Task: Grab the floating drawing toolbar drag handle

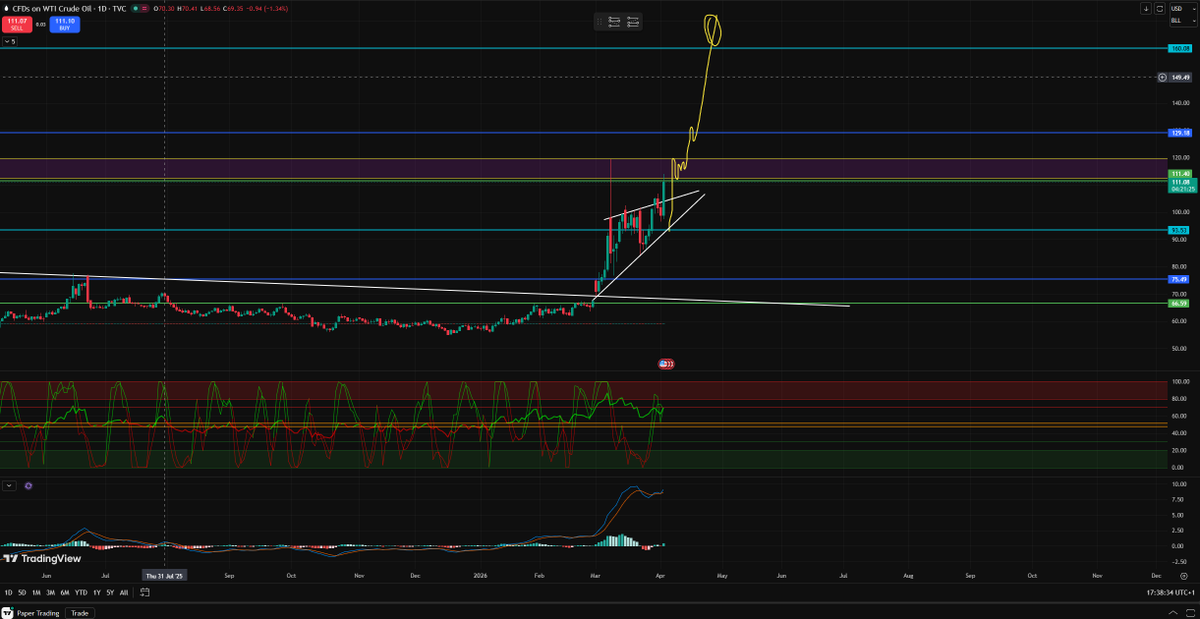Action: pyautogui.click(x=599, y=21)
